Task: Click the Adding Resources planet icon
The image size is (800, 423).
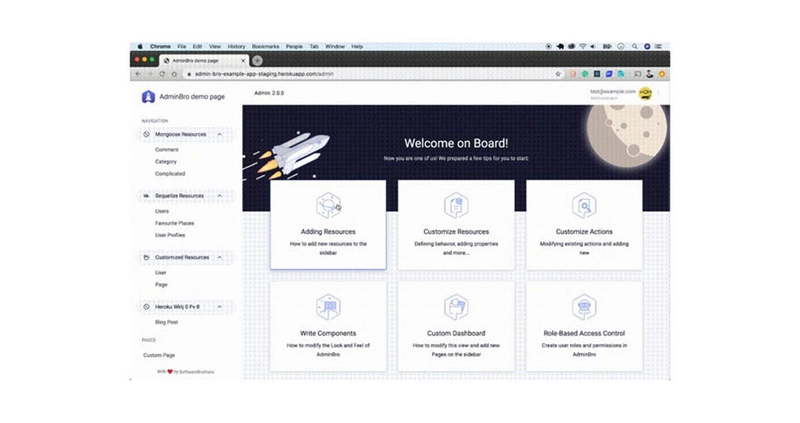Action: (x=328, y=206)
